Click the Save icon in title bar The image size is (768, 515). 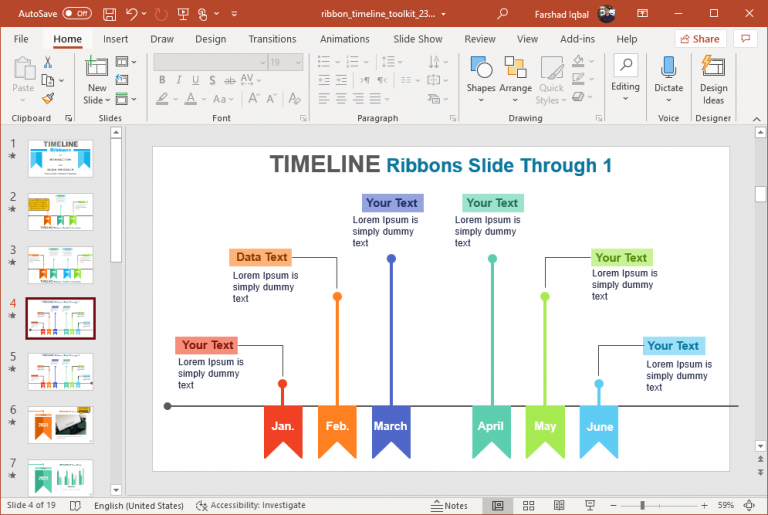(109, 14)
